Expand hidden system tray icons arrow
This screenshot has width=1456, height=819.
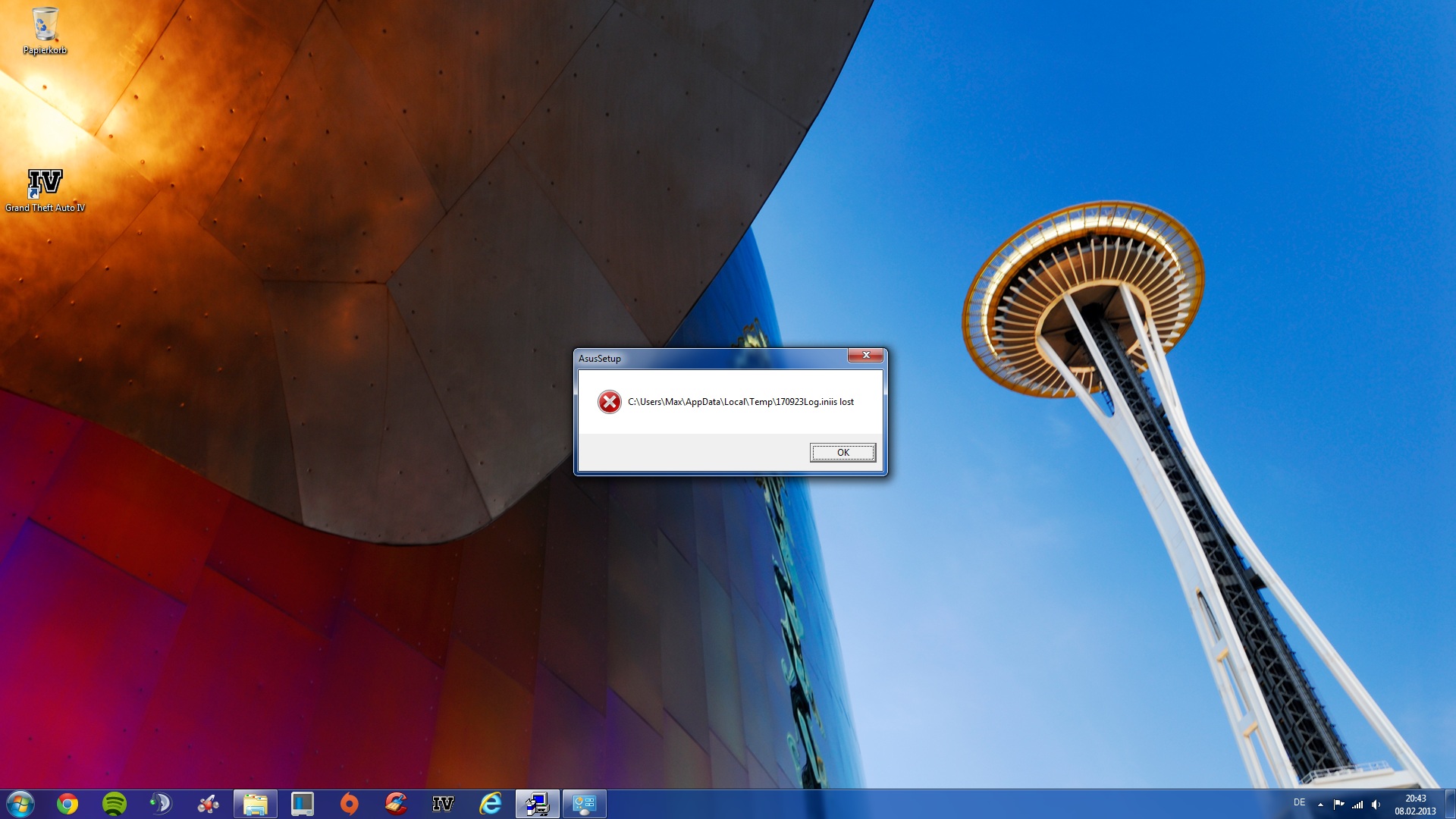point(1320,805)
